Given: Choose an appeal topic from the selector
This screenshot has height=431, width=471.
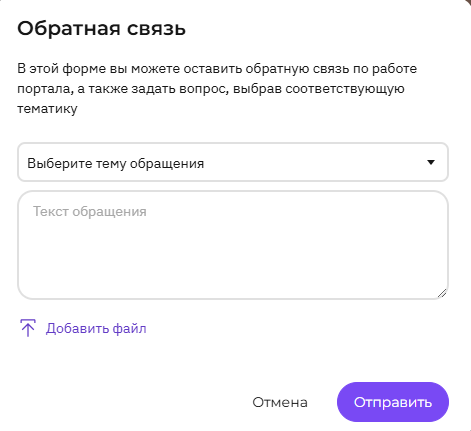Looking at the screenshot, I should 233,162.
